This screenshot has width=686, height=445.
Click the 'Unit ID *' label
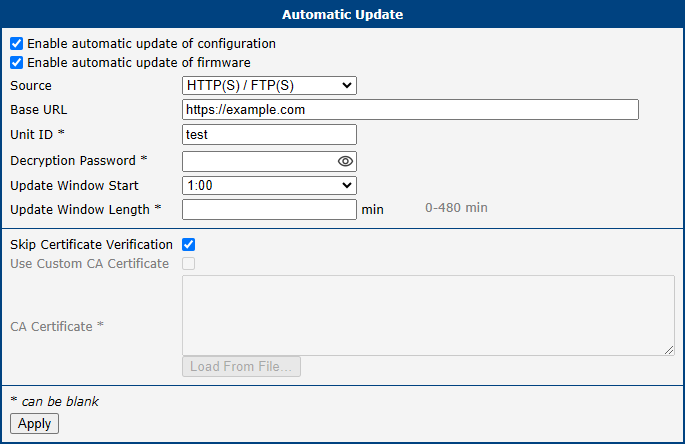(38, 134)
